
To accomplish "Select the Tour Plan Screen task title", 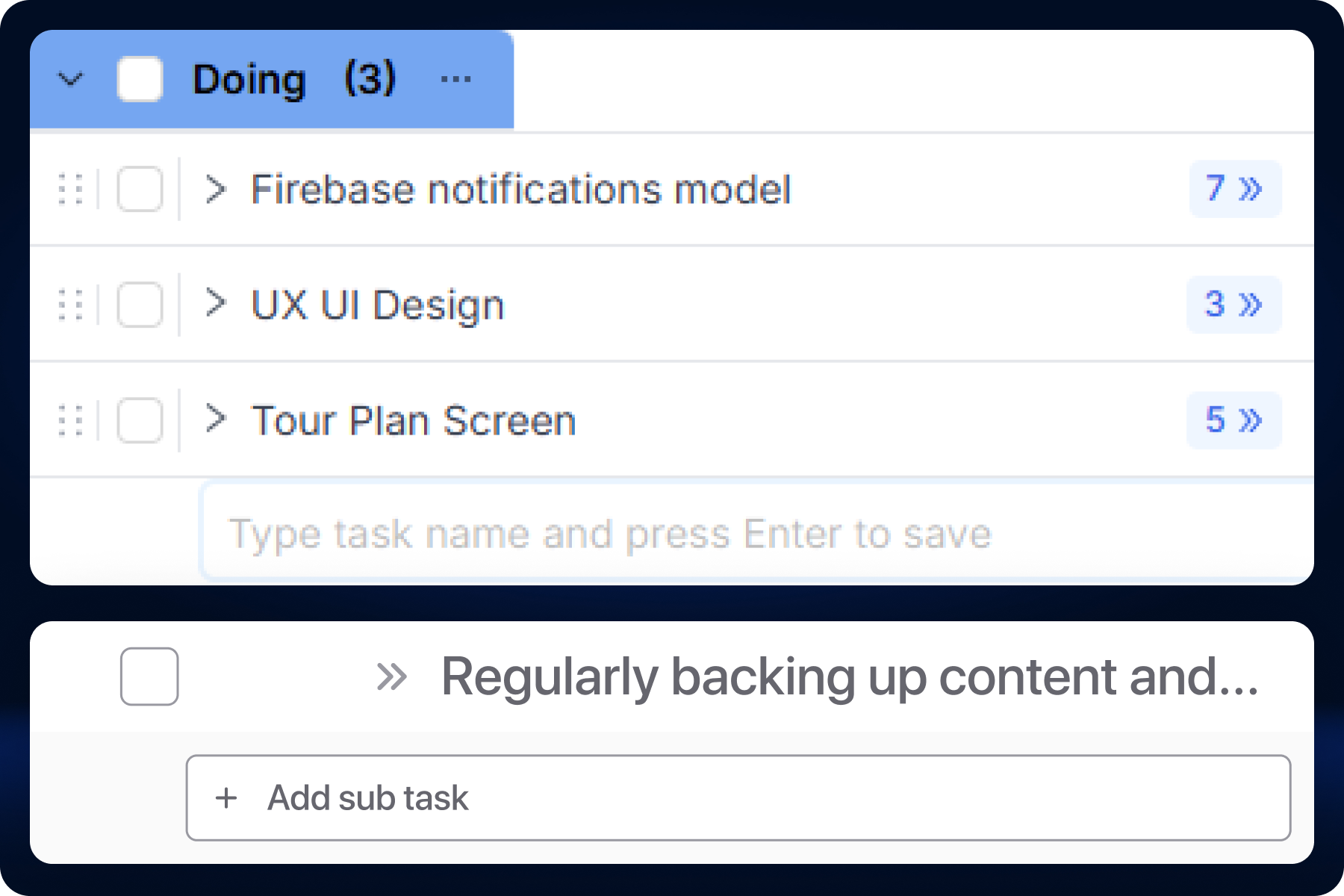I will coord(413,419).
